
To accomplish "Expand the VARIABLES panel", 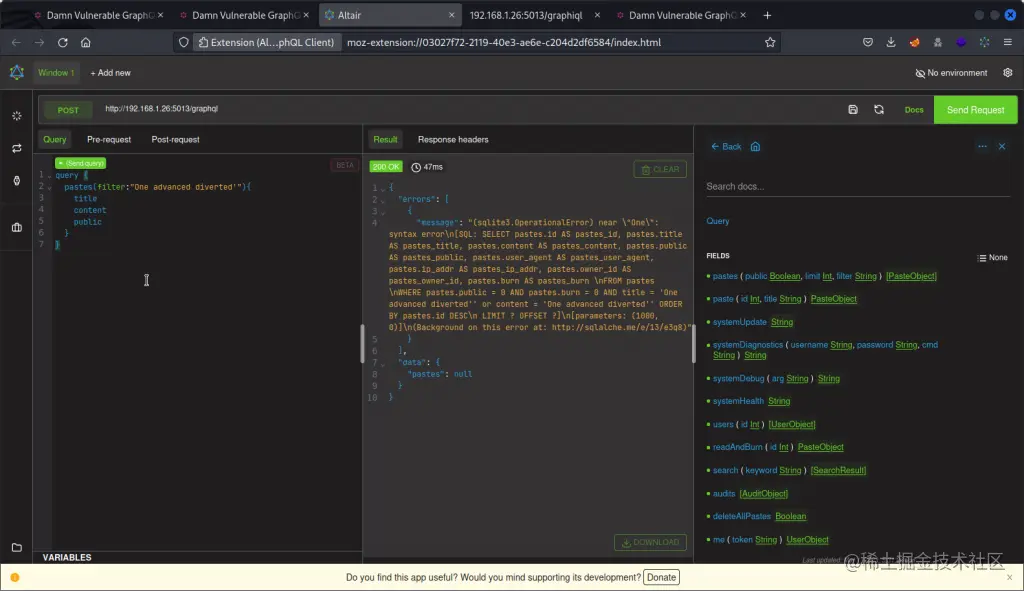I will (67, 557).
